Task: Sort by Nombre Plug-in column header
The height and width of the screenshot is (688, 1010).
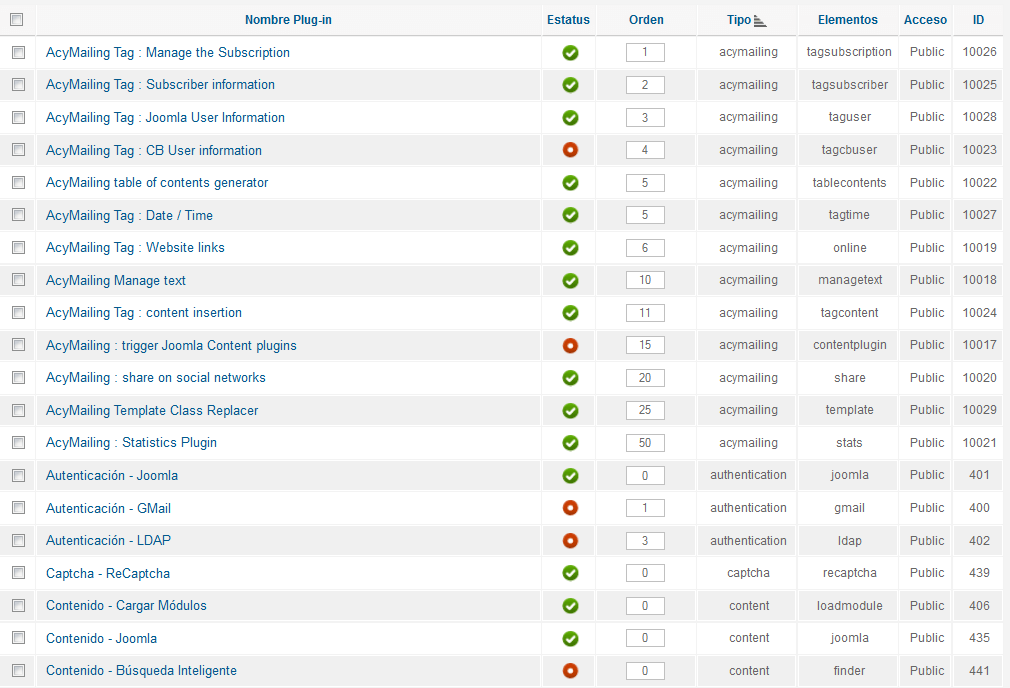Action: coord(288,20)
